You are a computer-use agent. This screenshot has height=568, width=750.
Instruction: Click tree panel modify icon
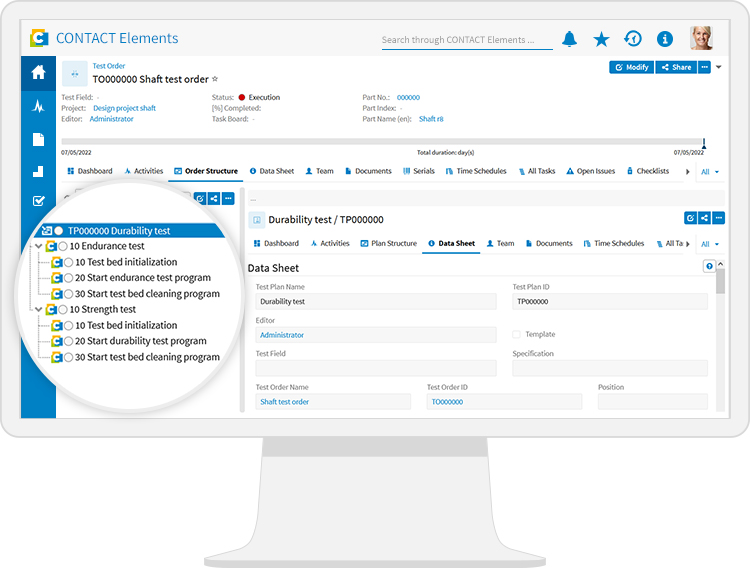[200, 198]
